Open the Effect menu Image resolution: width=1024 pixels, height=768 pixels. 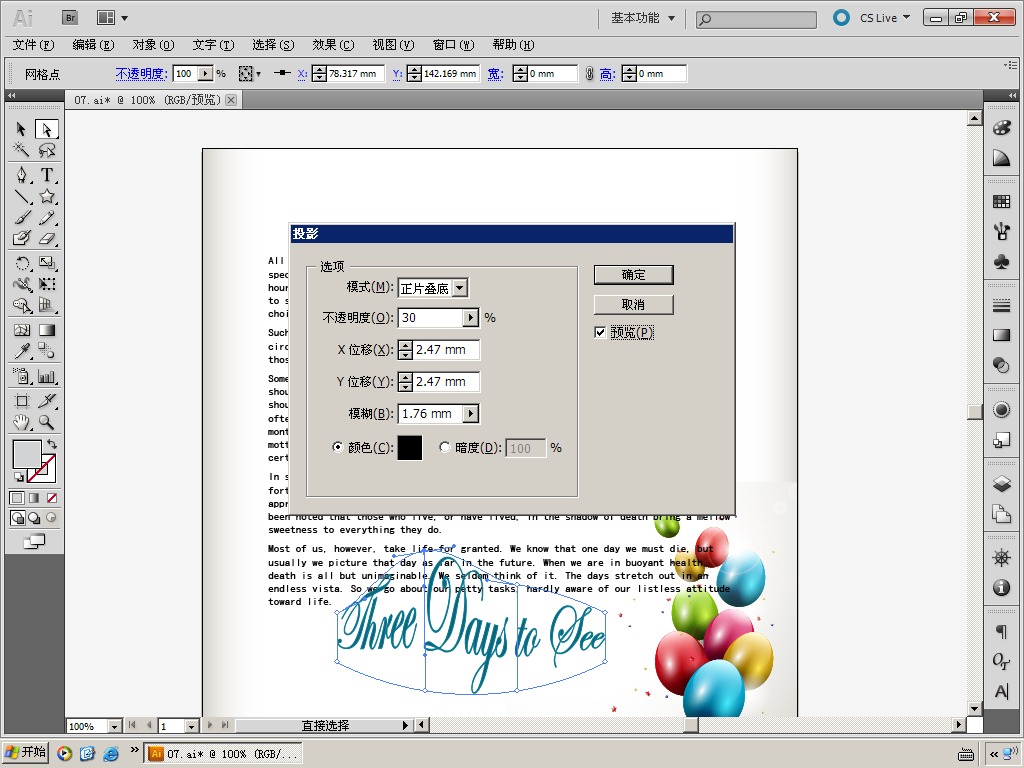[333, 45]
